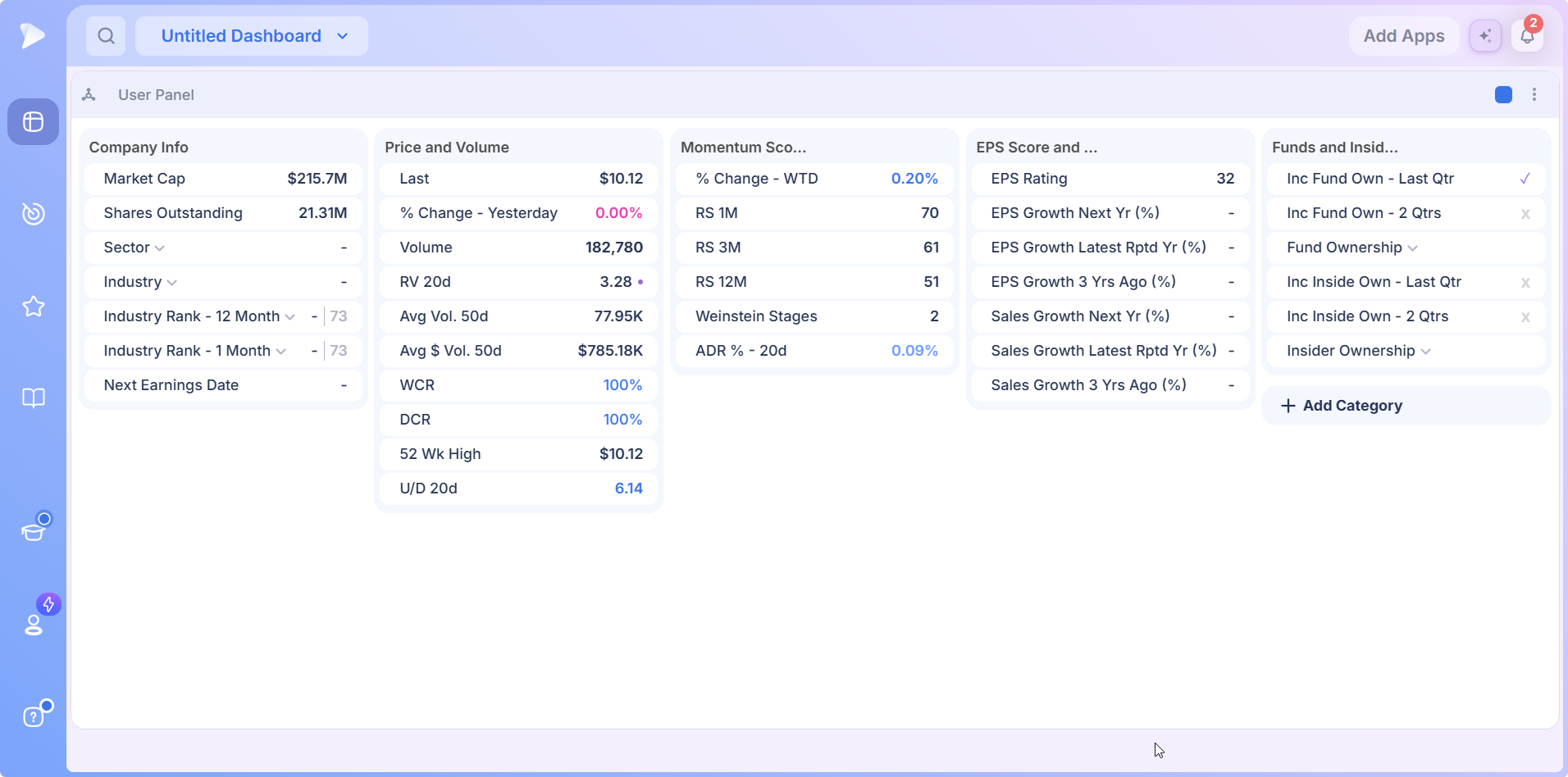Open the notifications bell
This screenshot has height=777, width=1568.
tap(1527, 36)
